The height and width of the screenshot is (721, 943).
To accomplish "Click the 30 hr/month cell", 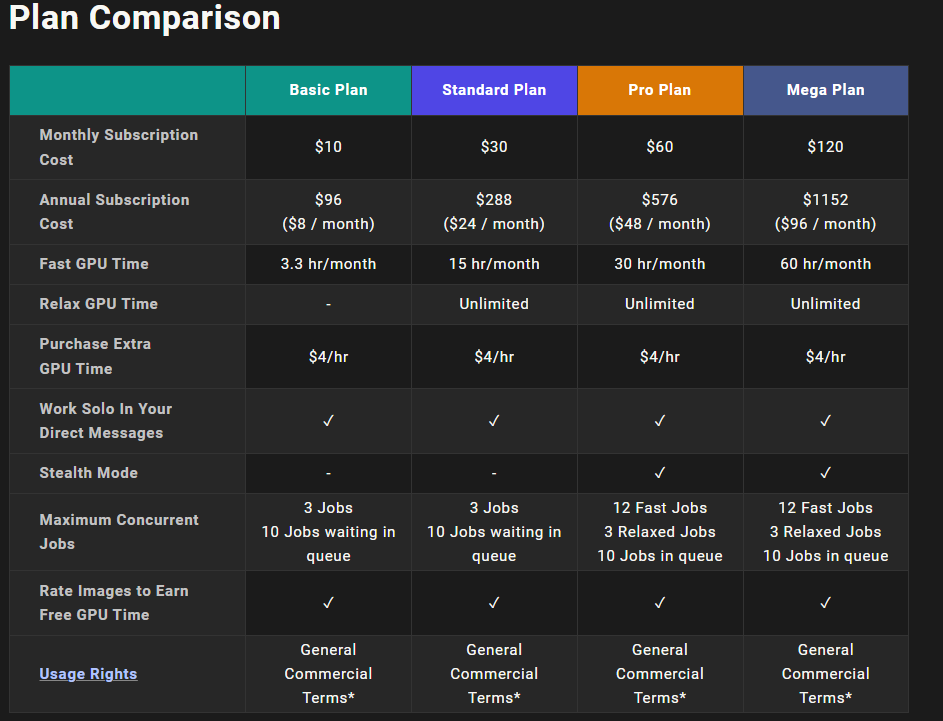I will tap(660, 264).
